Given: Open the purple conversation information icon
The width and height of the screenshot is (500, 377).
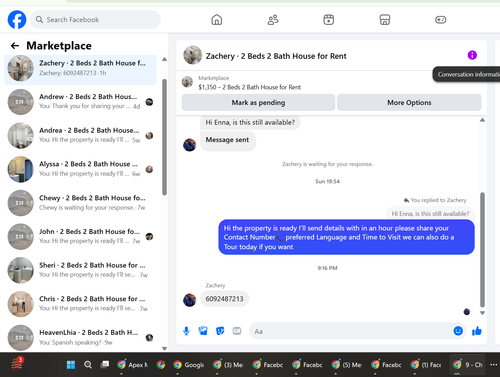Looking at the screenshot, I should click(472, 55).
